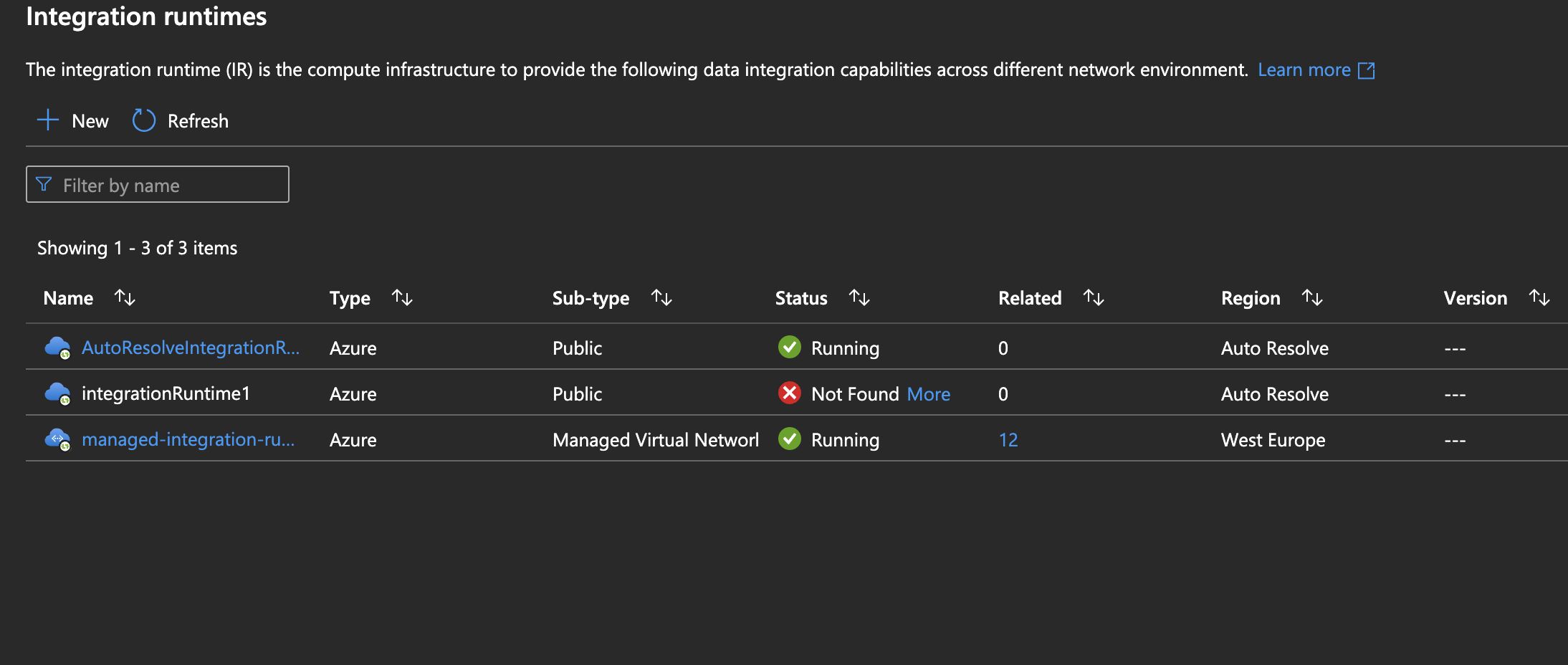Image resolution: width=1568 pixels, height=665 pixels.
Task: Click the cloud icon beside integrationRuntime1
Action: click(57, 393)
